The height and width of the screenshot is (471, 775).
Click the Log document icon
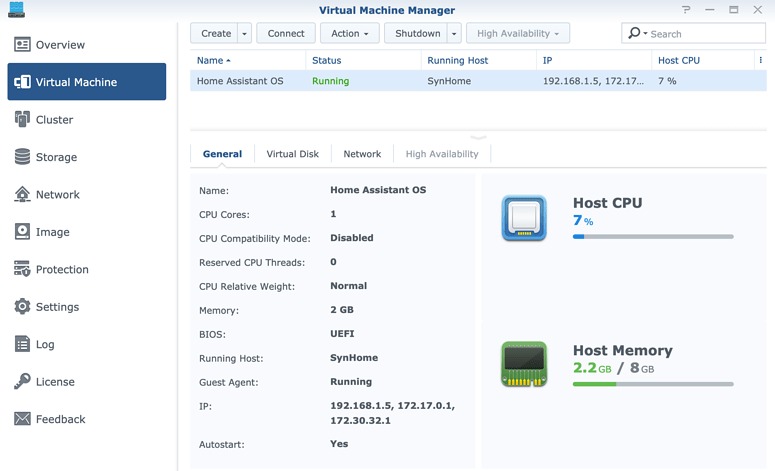pos(22,344)
